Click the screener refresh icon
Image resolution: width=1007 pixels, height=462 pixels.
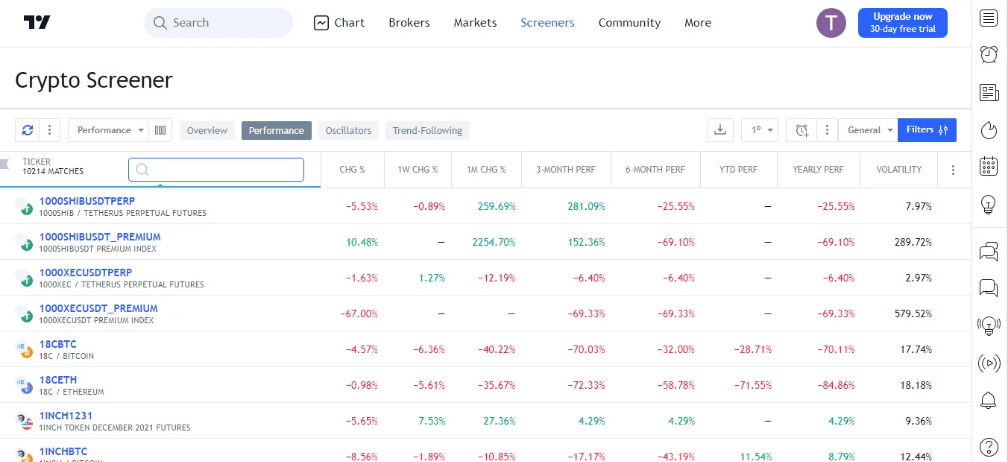point(28,130)
